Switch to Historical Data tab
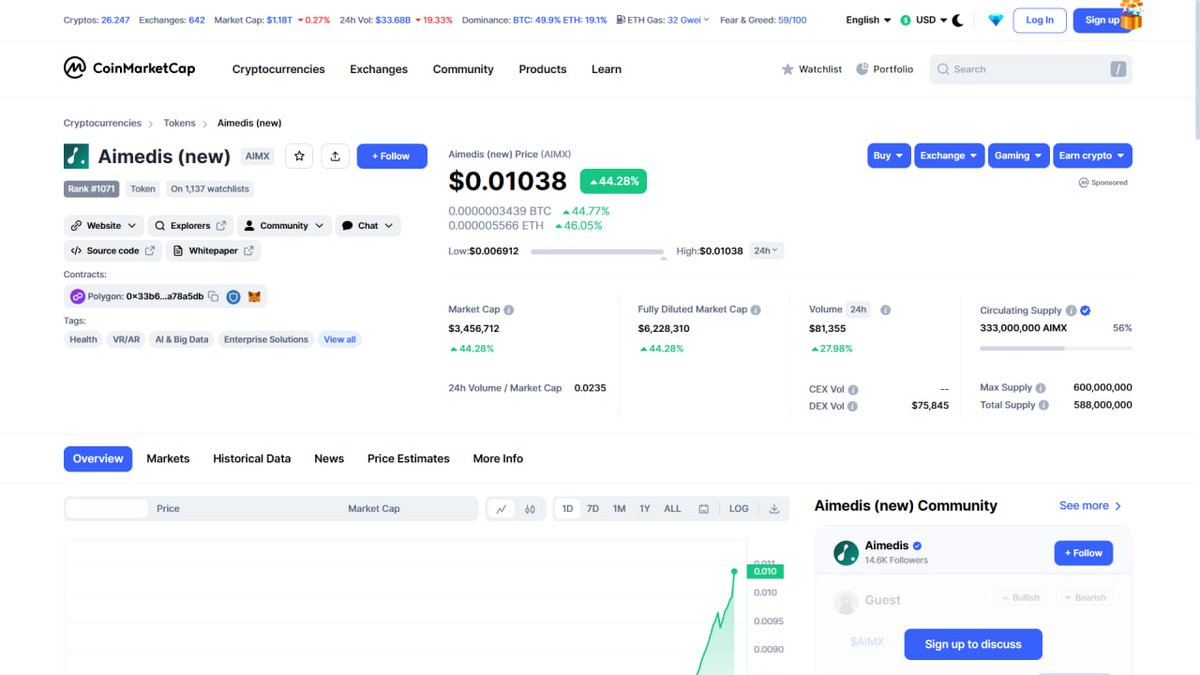This screenshot has width=1200, height=675. click(x=252, y=459)
